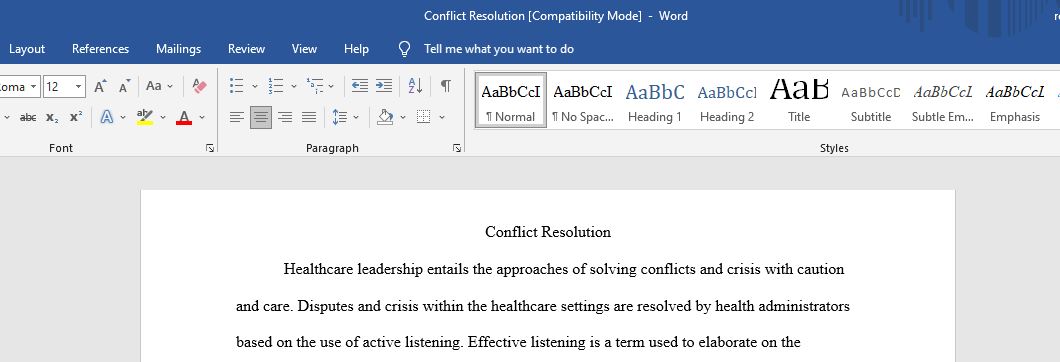Image resolution: width=1060 pixels, height=362 pixels.
Task: Open the multilevel list dropdown arrow
Action: [331, 86]
